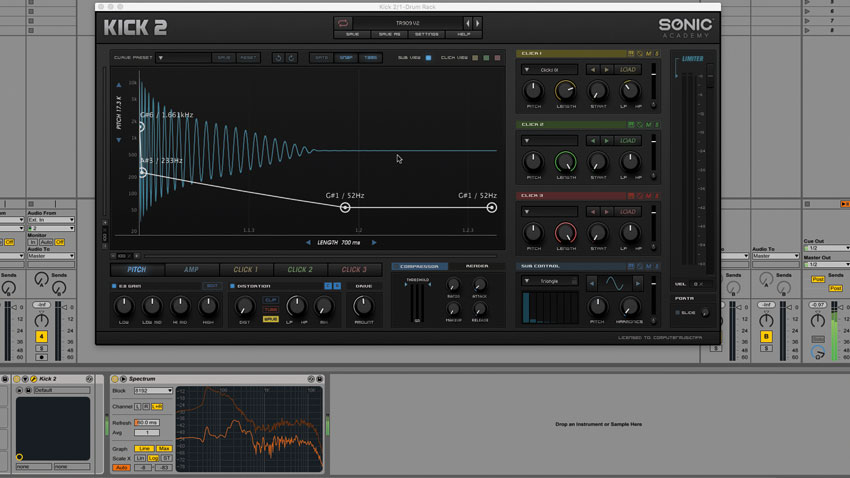Select next Click 1 sample arrow
Screen dimensions: 850x478
[x=607, y=70]
